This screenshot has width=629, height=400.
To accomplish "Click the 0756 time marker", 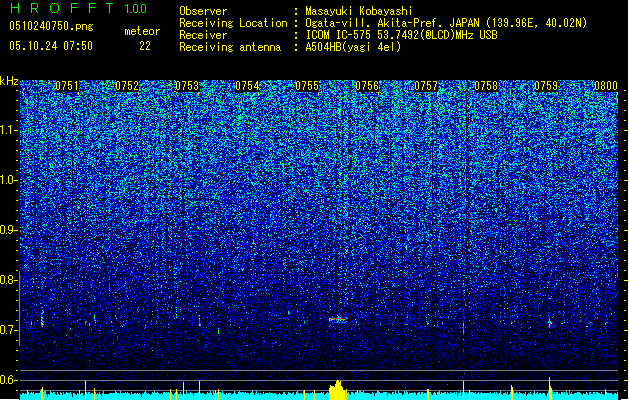I will 367,86.
